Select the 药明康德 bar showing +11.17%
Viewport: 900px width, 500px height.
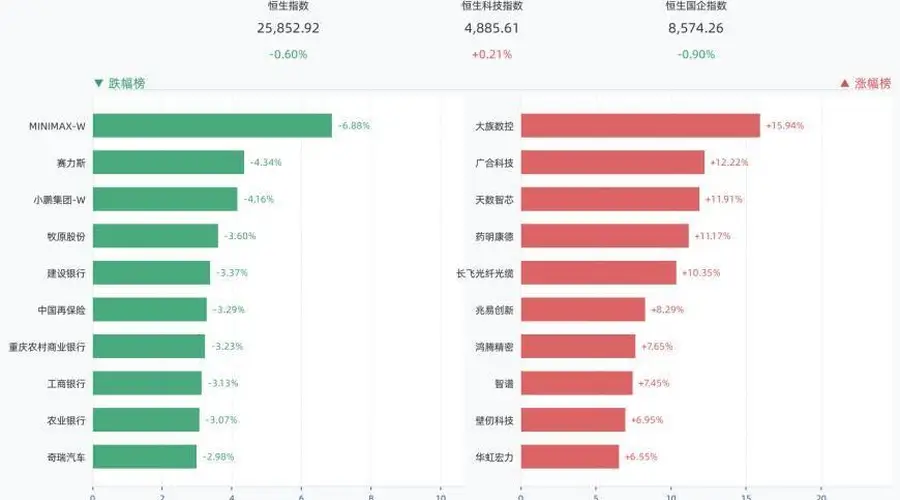[605, 236]
